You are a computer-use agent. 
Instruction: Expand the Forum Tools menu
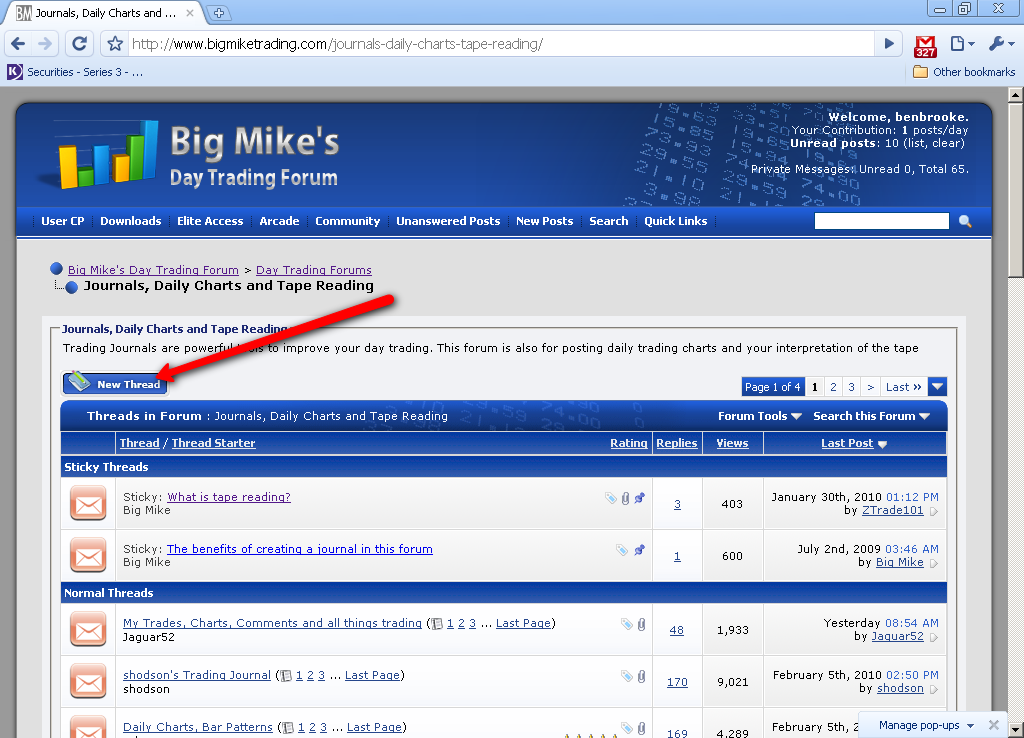[x=760, y=416]
